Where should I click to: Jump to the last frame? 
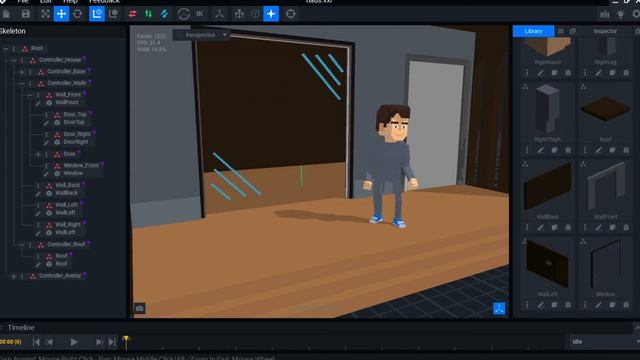(x=112, y=342)
